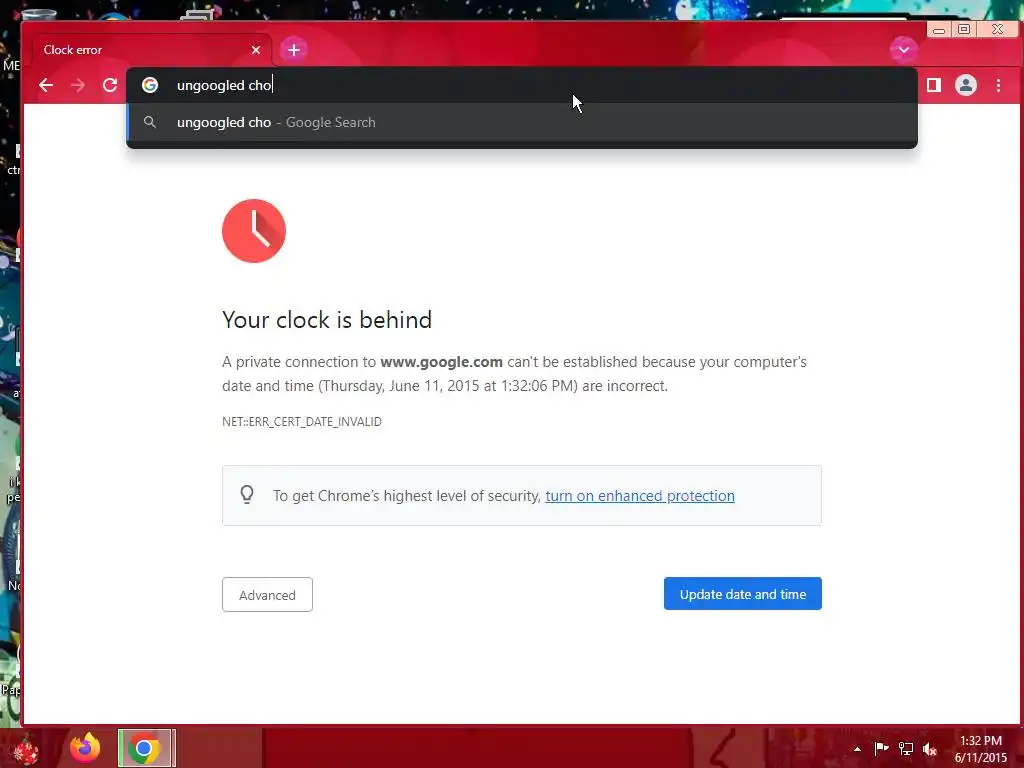Close the Clock error tab
1024x768 pixels.
coord(256,50)
